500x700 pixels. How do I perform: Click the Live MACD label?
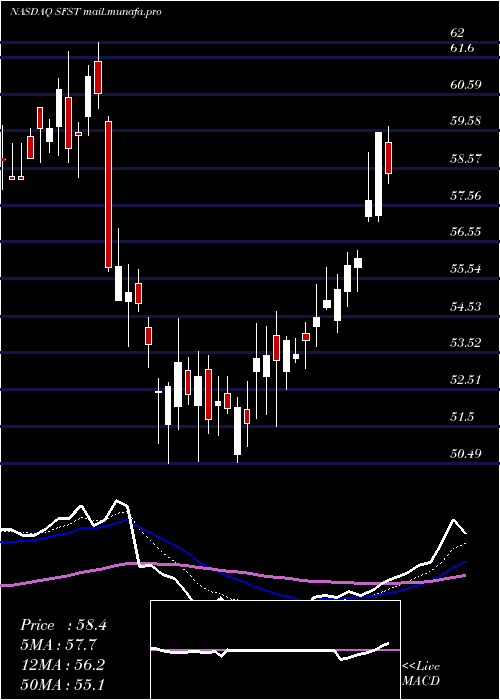pos(421,674)
